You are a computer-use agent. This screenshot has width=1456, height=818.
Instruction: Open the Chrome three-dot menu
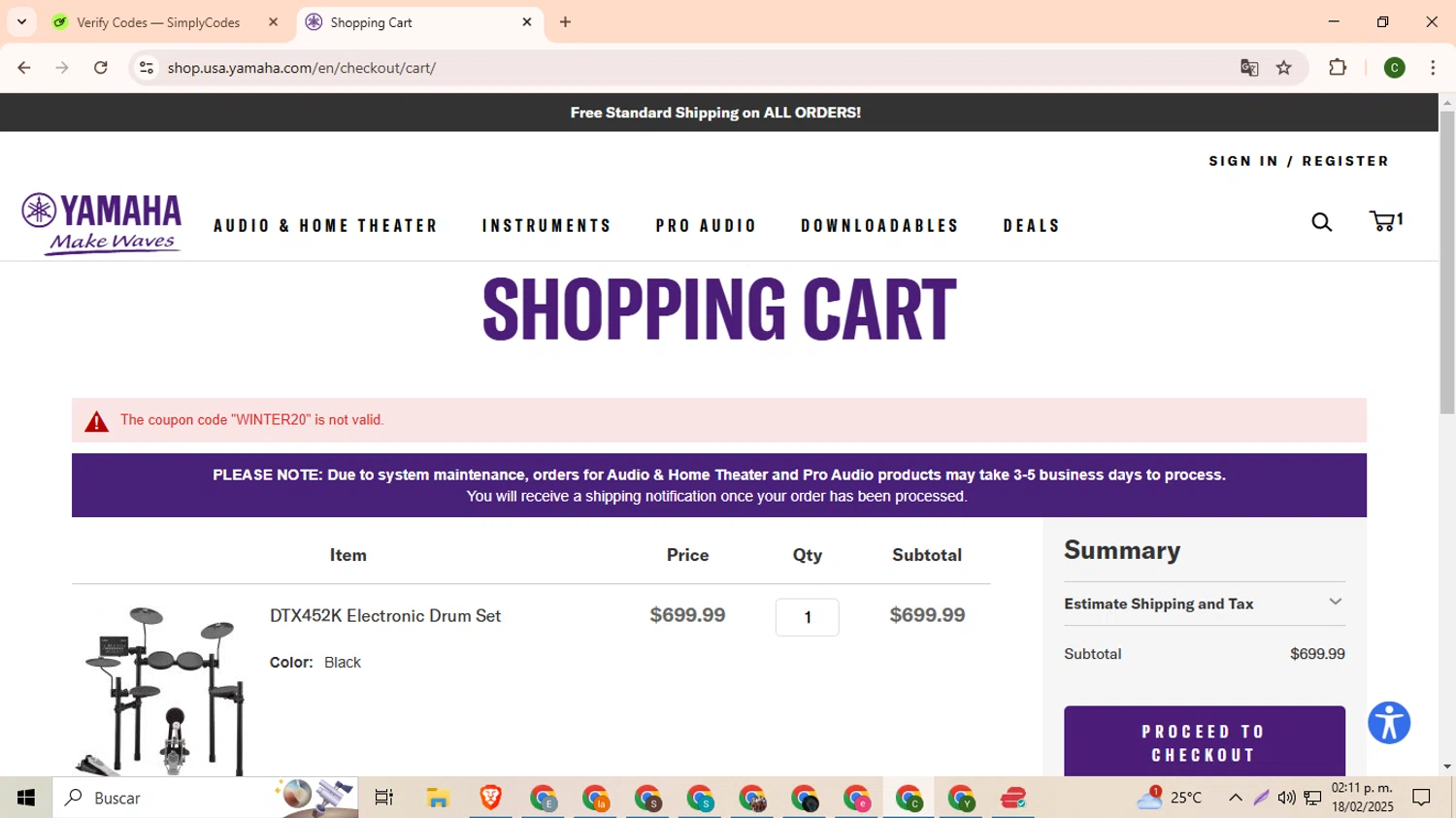click(x=1433, y=68)
